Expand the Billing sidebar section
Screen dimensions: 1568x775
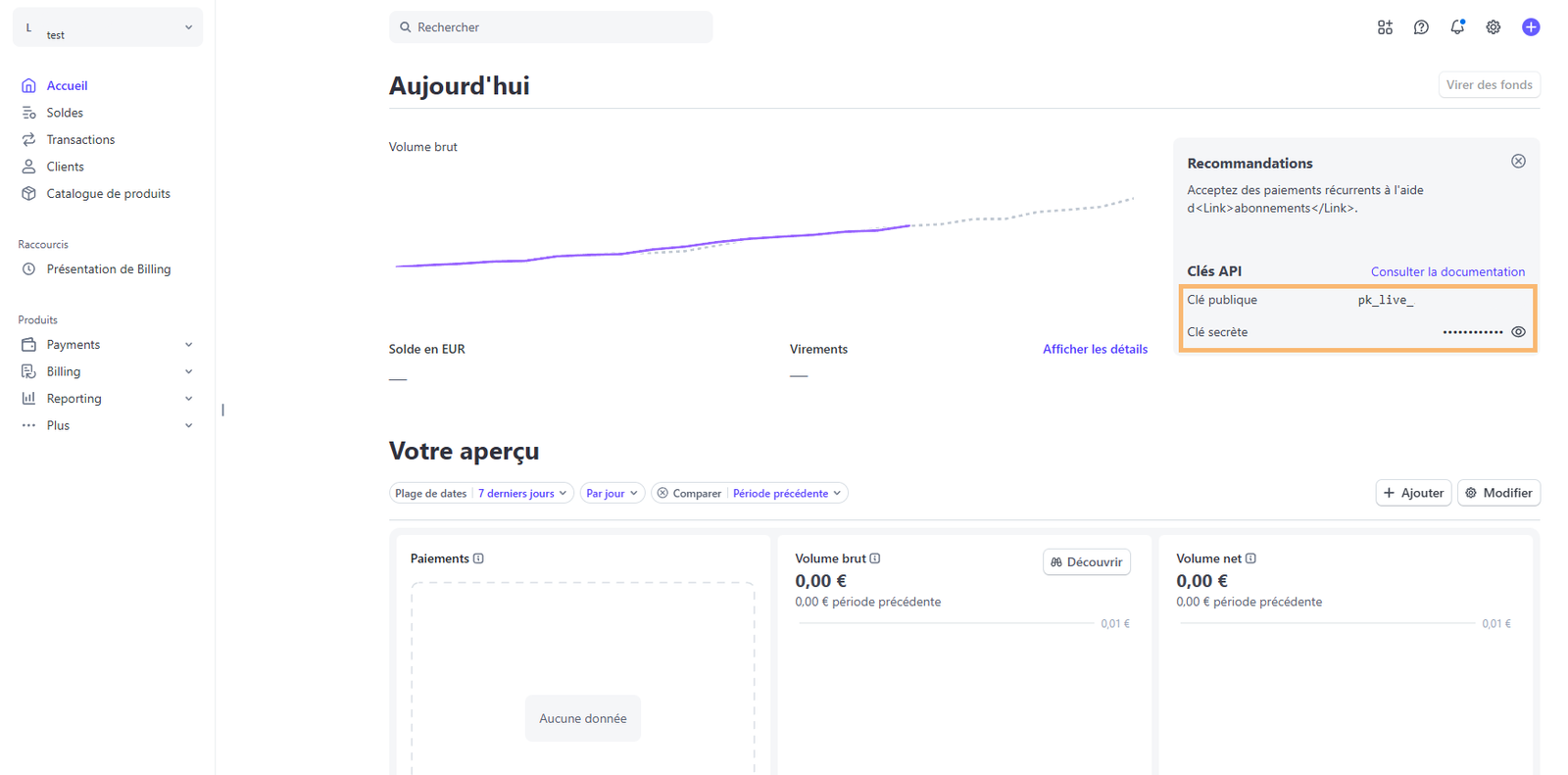click(x=66, y=371)
